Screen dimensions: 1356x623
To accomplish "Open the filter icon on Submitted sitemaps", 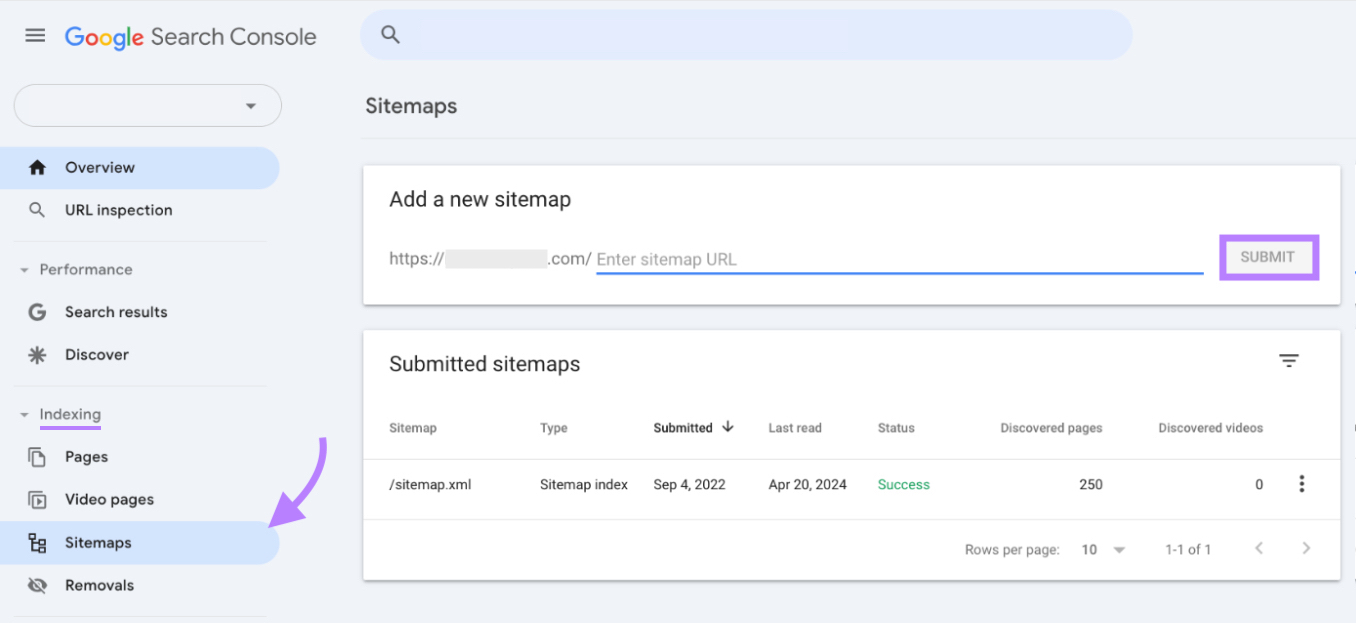I will pos(1288,360).
